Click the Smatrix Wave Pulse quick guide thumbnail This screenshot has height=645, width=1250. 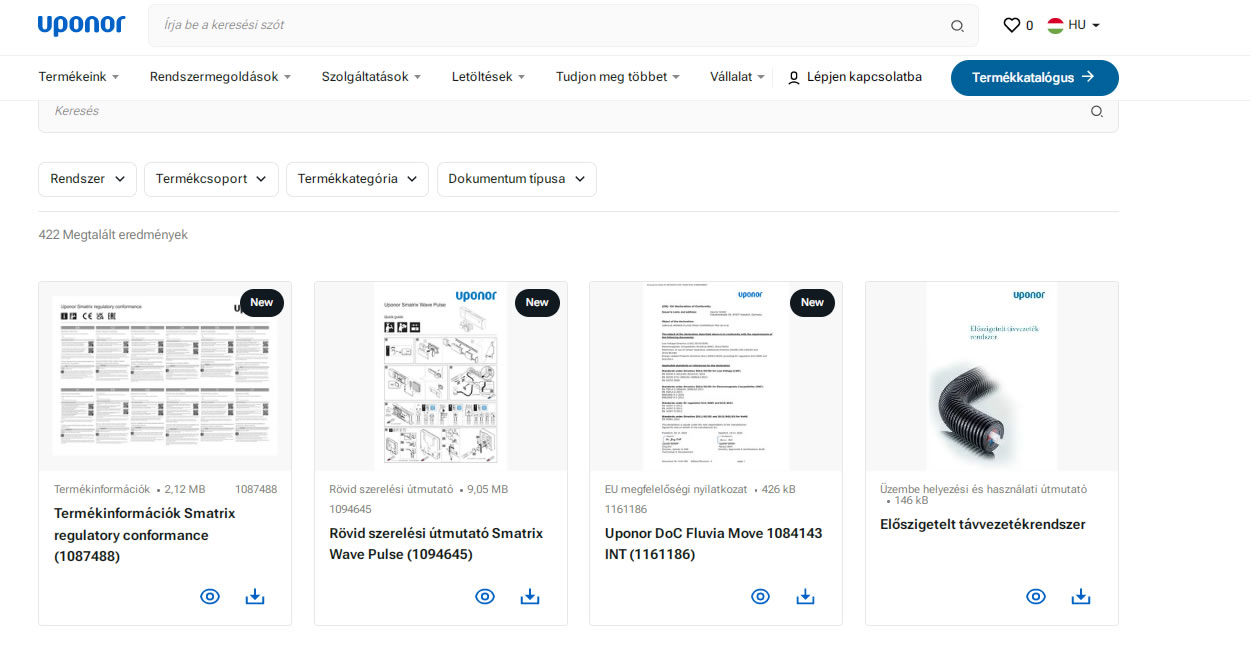coord(441,376)
